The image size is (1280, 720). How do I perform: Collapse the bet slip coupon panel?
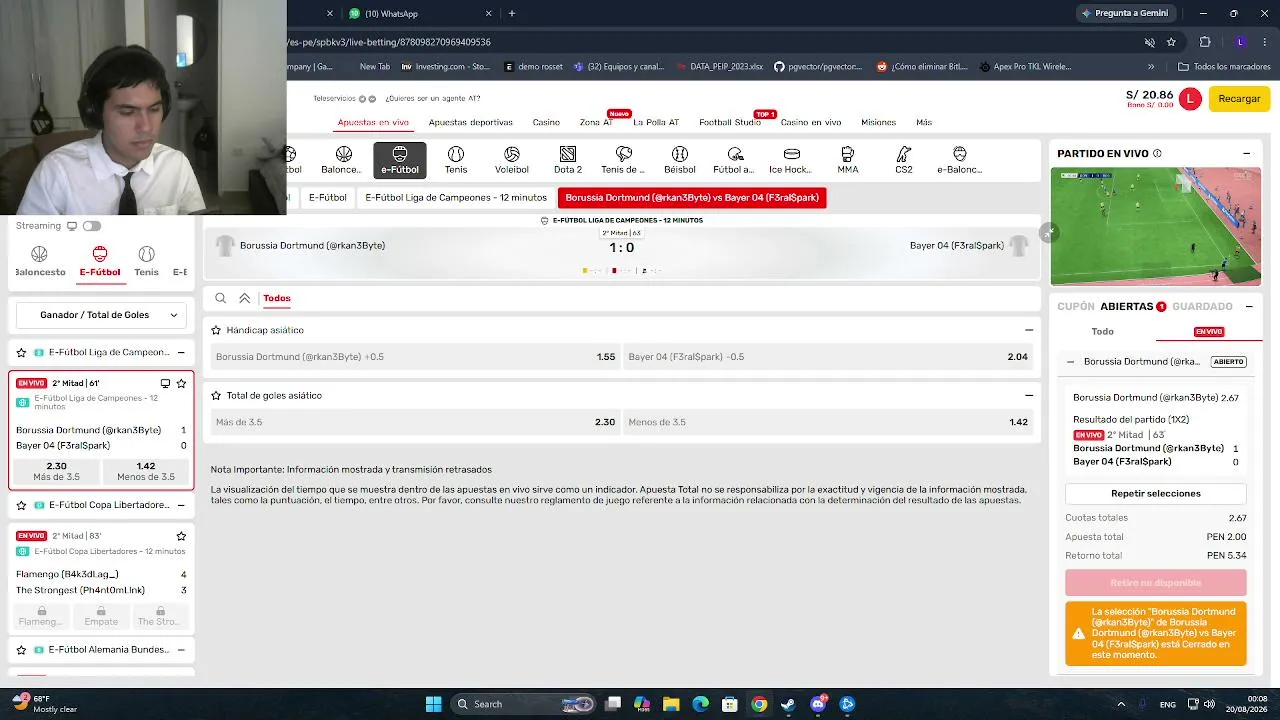pos(1249,307)
